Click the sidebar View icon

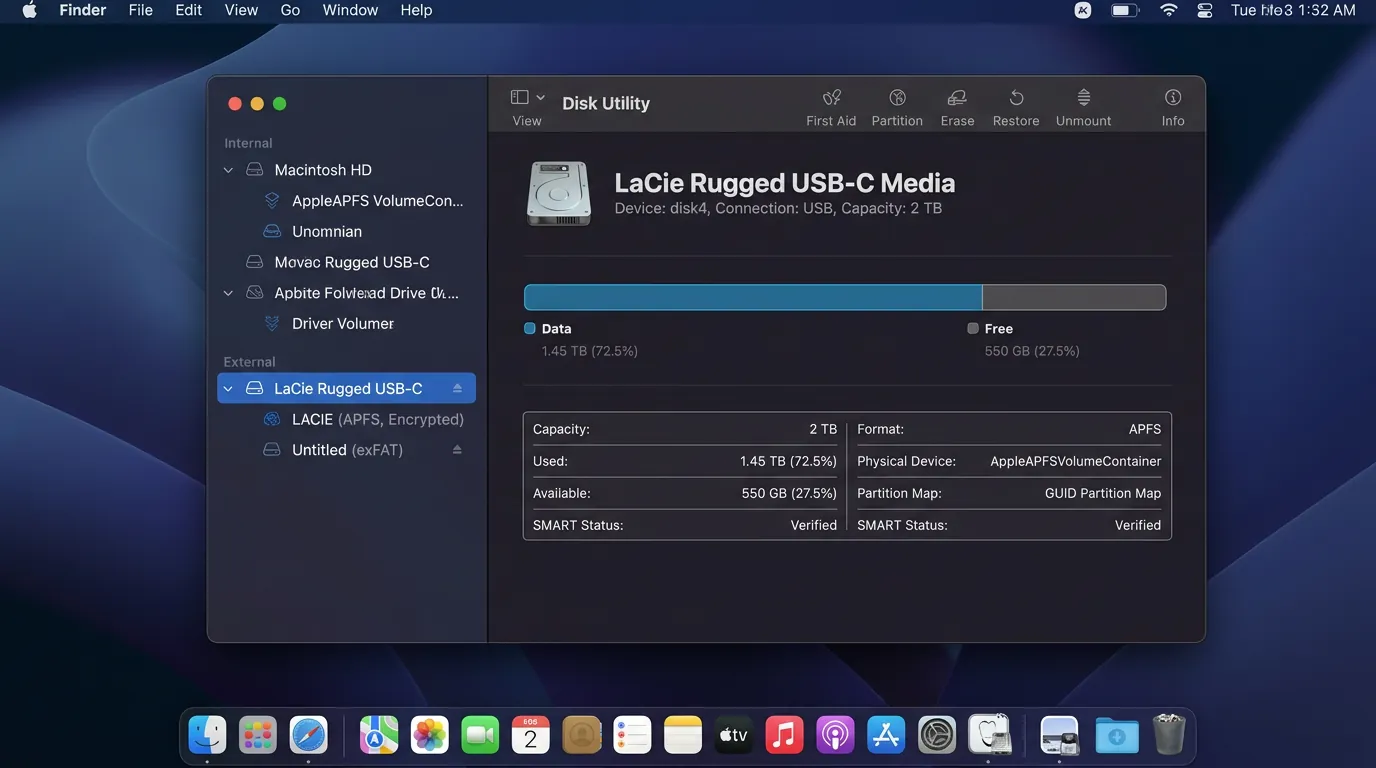(519, 97)
